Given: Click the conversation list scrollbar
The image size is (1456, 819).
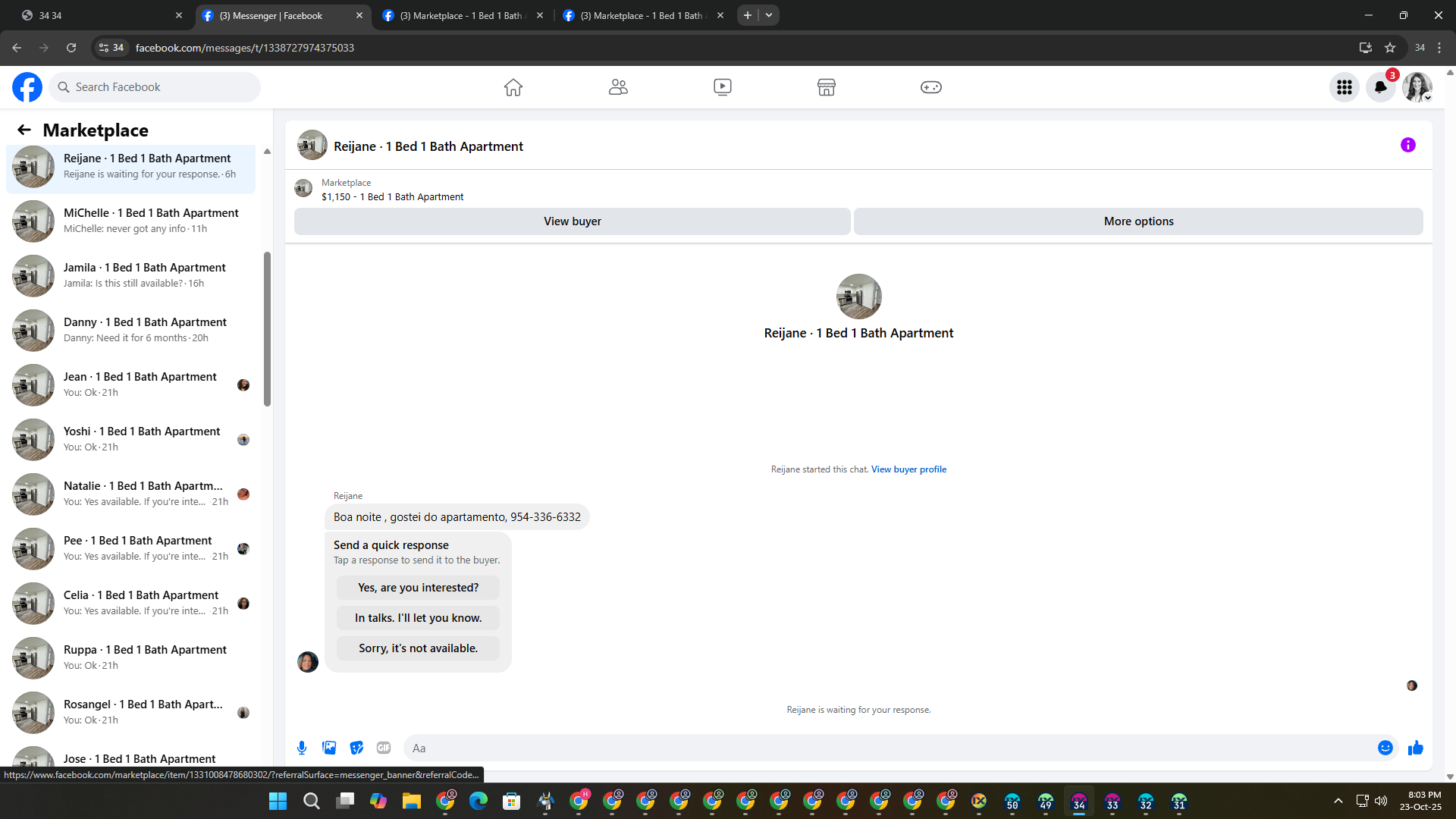Looking at the screenshot, I should [267, 329].
